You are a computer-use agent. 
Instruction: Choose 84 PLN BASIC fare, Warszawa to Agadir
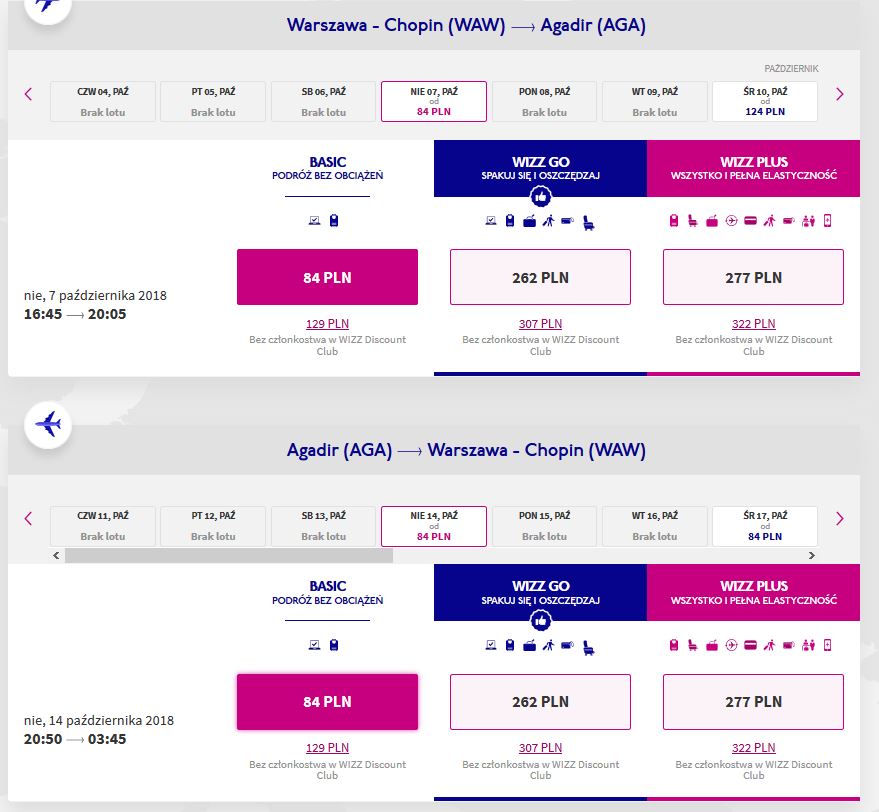[x=327, y=277]
